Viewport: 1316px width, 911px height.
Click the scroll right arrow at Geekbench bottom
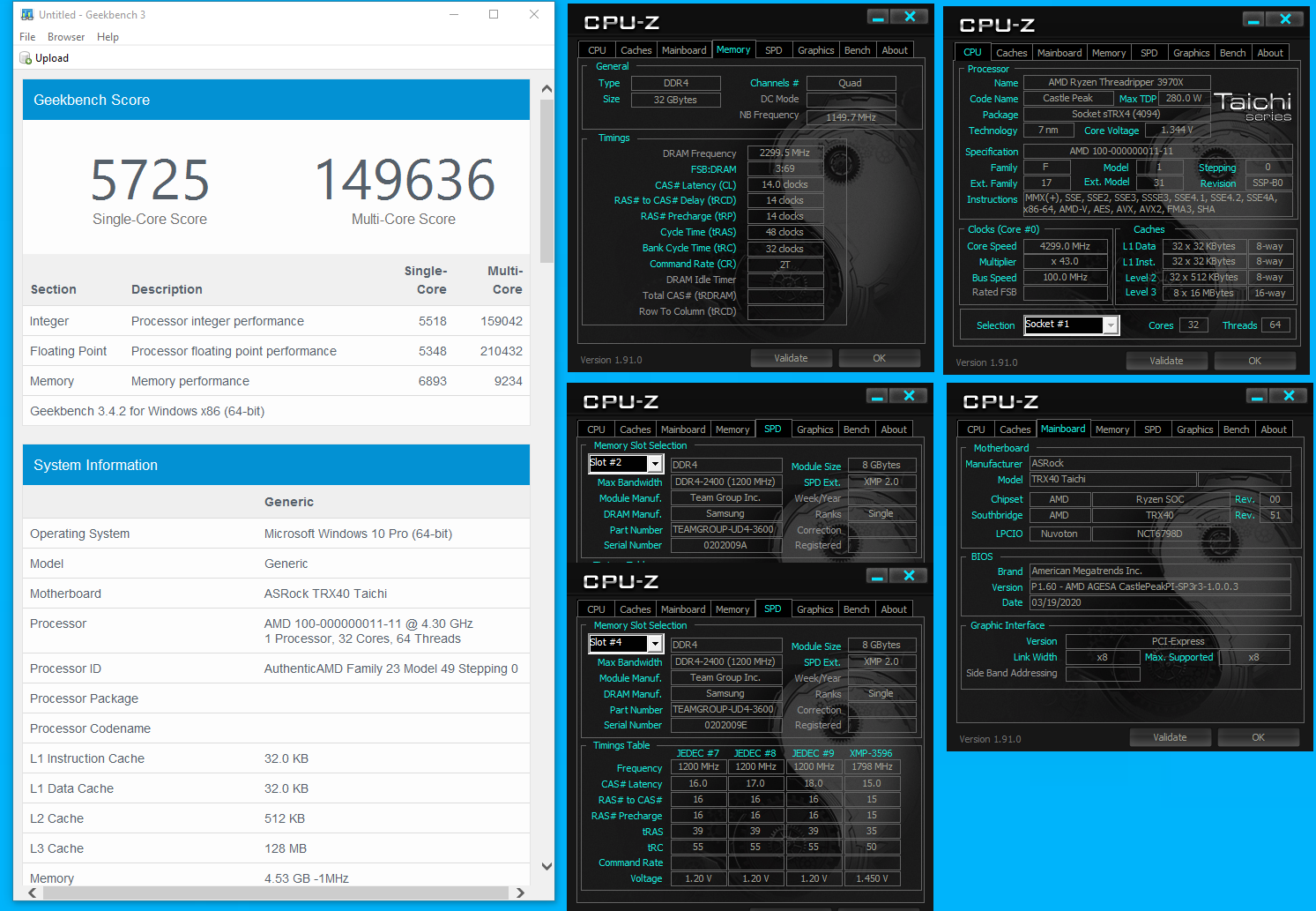tap(520, 892)
